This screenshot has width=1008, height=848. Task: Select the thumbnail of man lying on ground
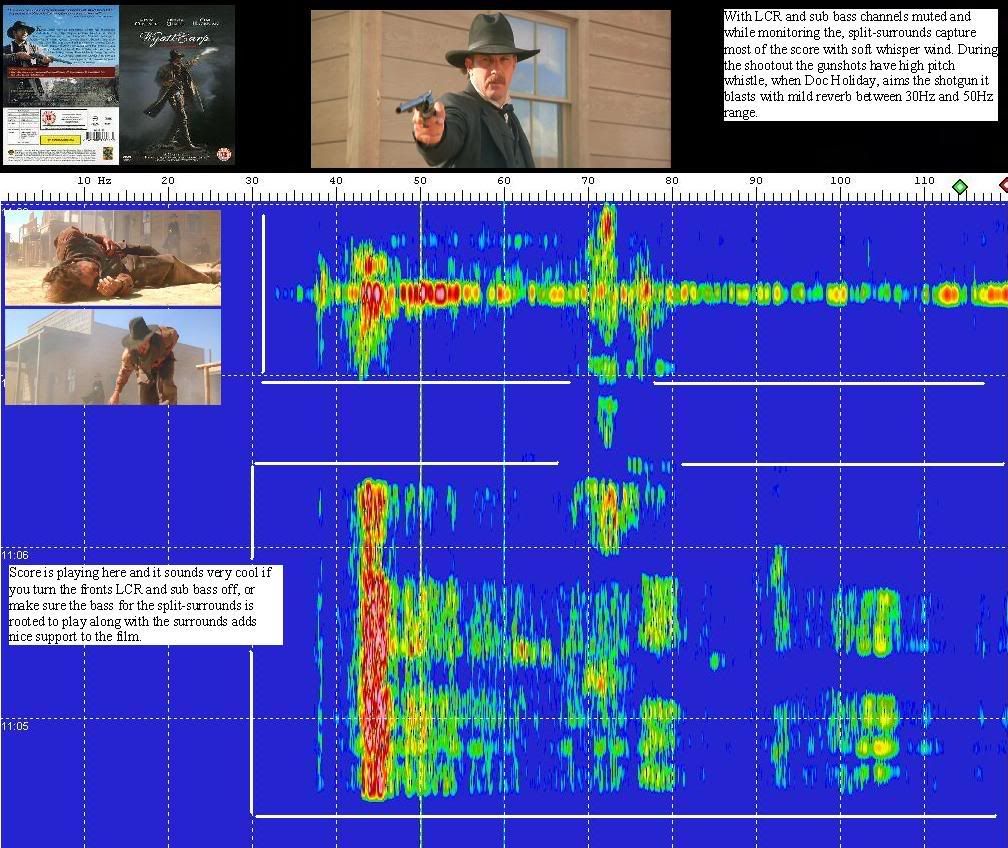click(x=112, y=257)
